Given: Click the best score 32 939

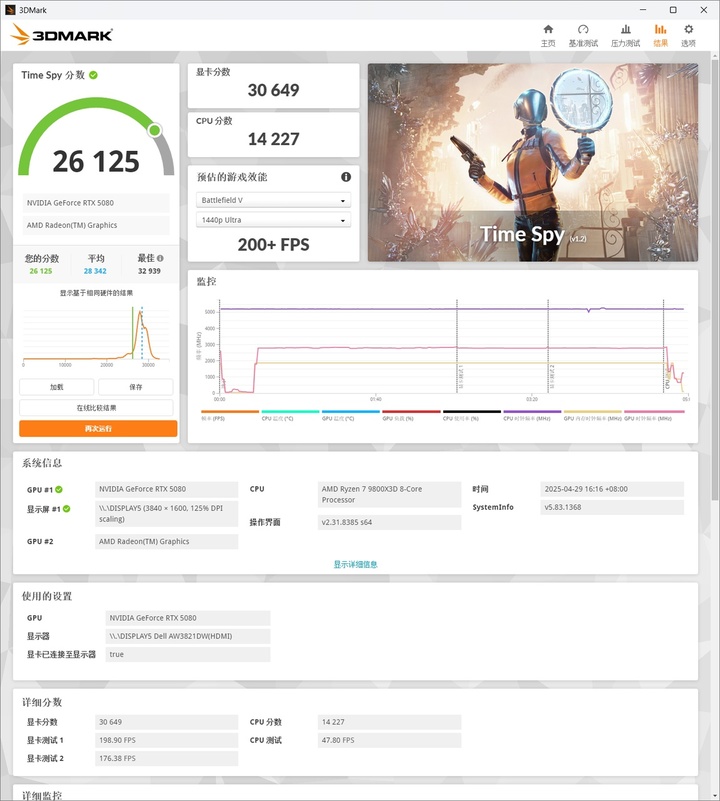Looking at the screenshot, I should (x=149, y=271).
